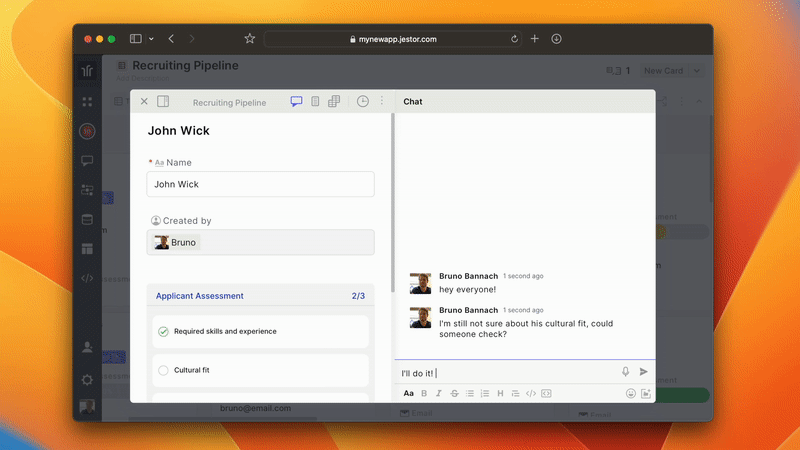Open the automations icon in sidebar
This screenshot has width=800, height=450.
(x=87, y=190)
